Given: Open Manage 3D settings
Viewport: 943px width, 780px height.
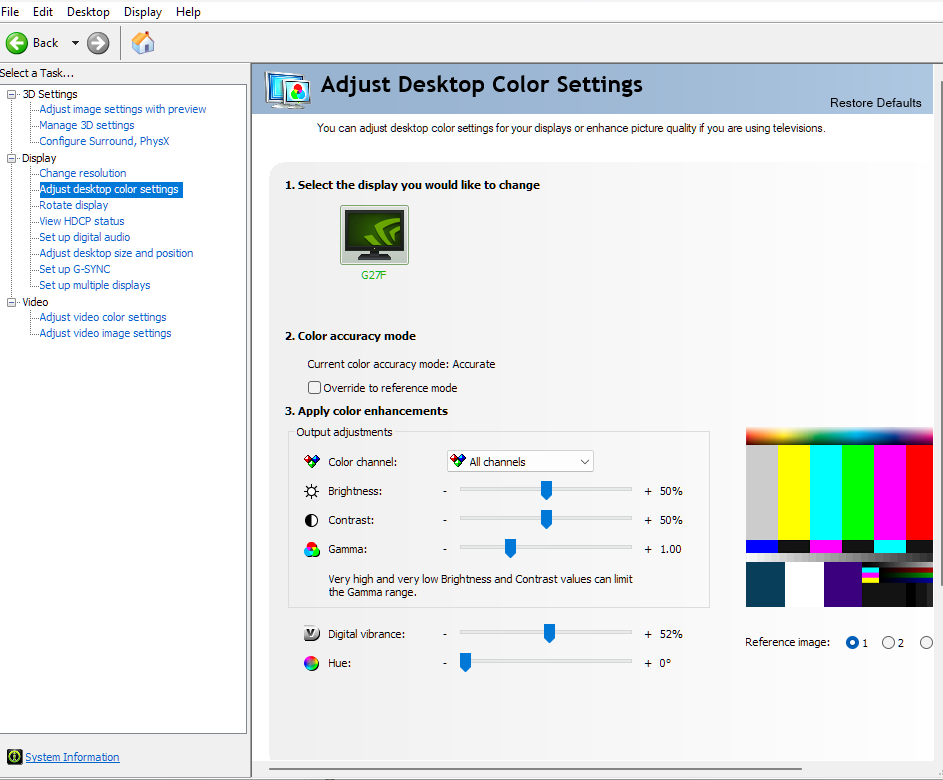Looking at the screenshot, I should point(87,125).
